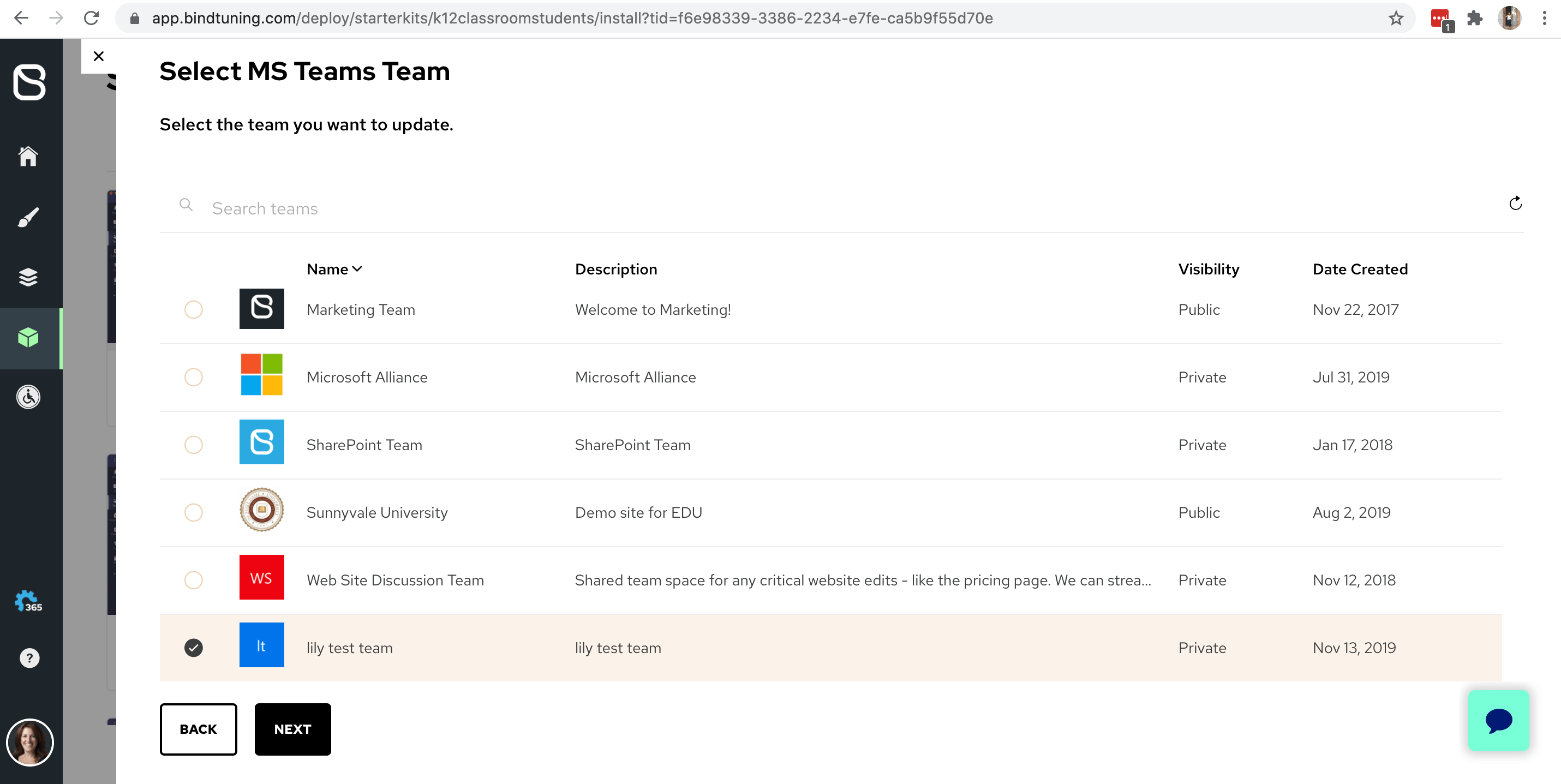Click the Nov 12, 2018 date
The width and height of the screenshot is (1561, 784).
point(1354,580)
